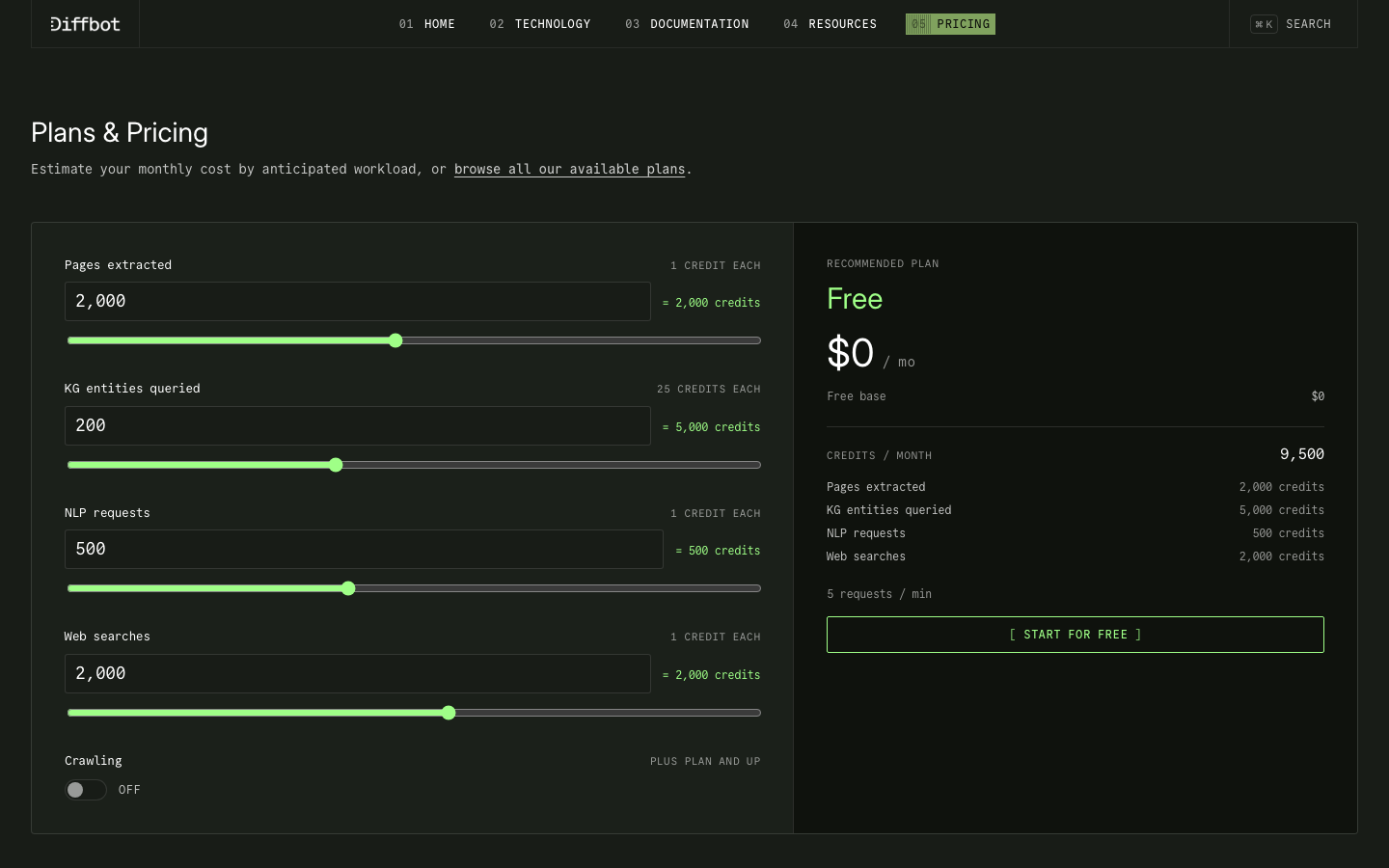This screenshot has width=1389, height=868.
Task: Focus the Web searches input field
Action: [358, 673]
